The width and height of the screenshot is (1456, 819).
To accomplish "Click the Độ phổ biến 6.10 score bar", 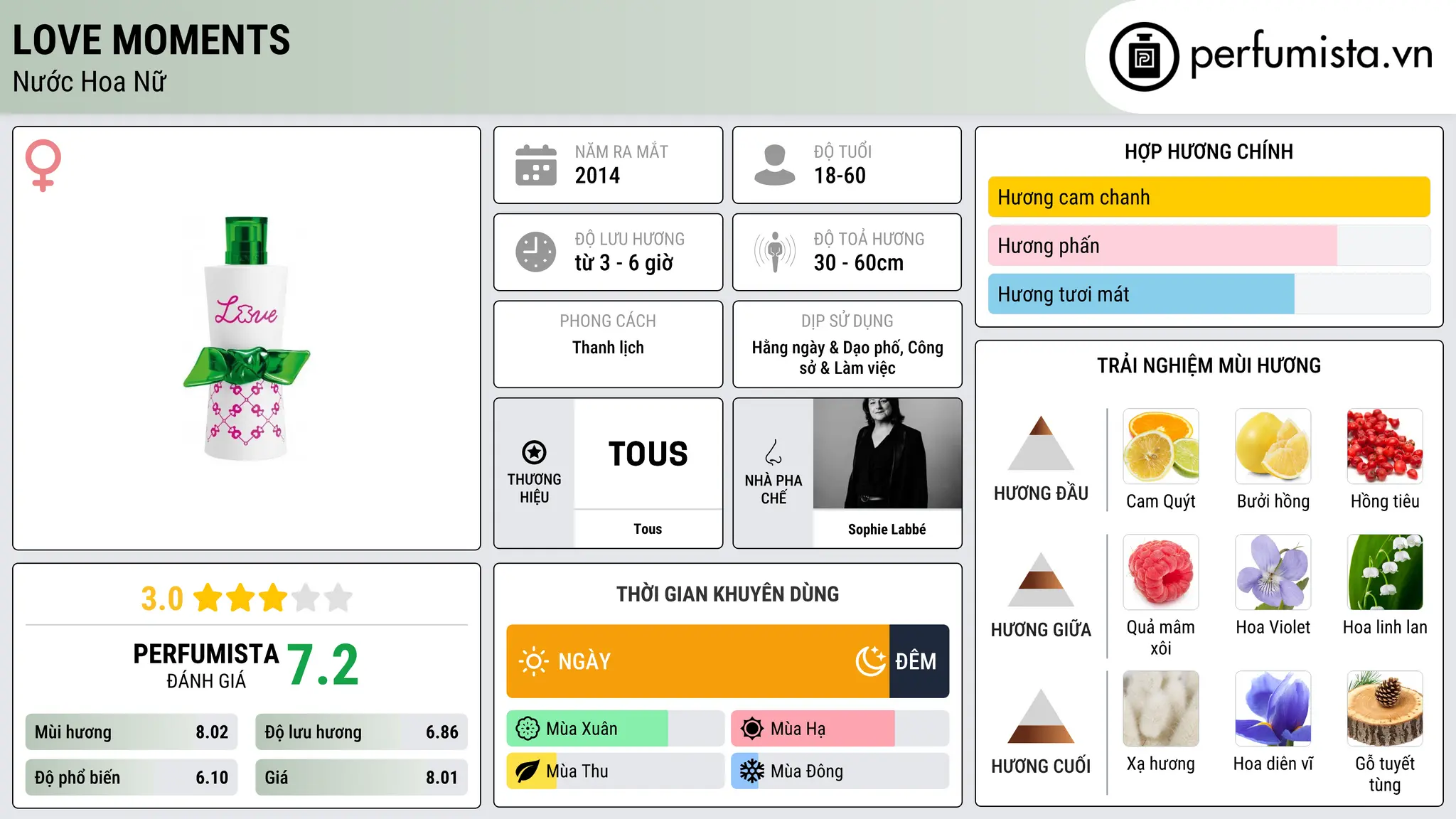I will click(x=132, y=778).
